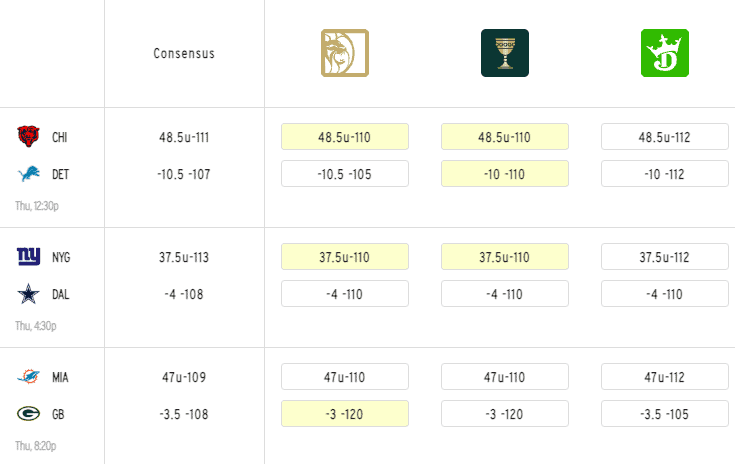The height and width of the screenshot is (464, 735).
Task: Pick BetMGM 48.5u-110 for CHI game
Action: click(345, 137)
